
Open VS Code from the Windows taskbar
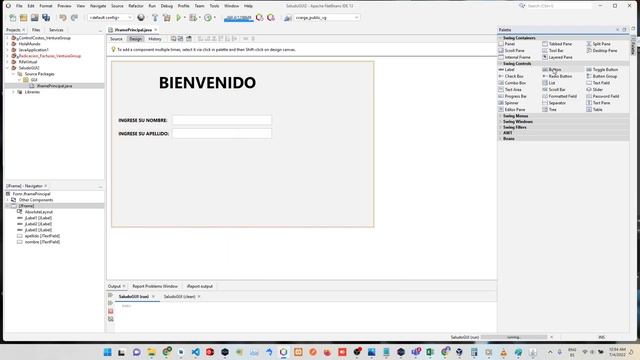[x=195, y=352]
